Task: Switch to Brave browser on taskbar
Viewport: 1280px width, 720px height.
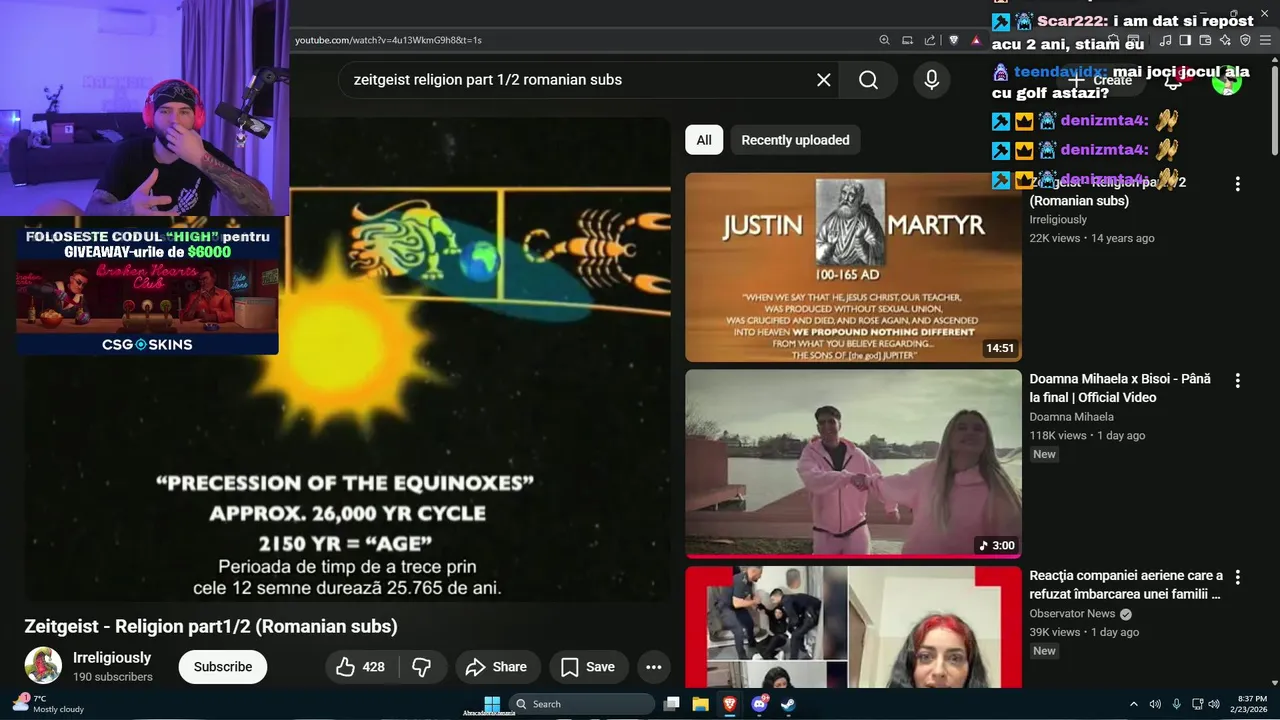Action: (x=730, y=704)
